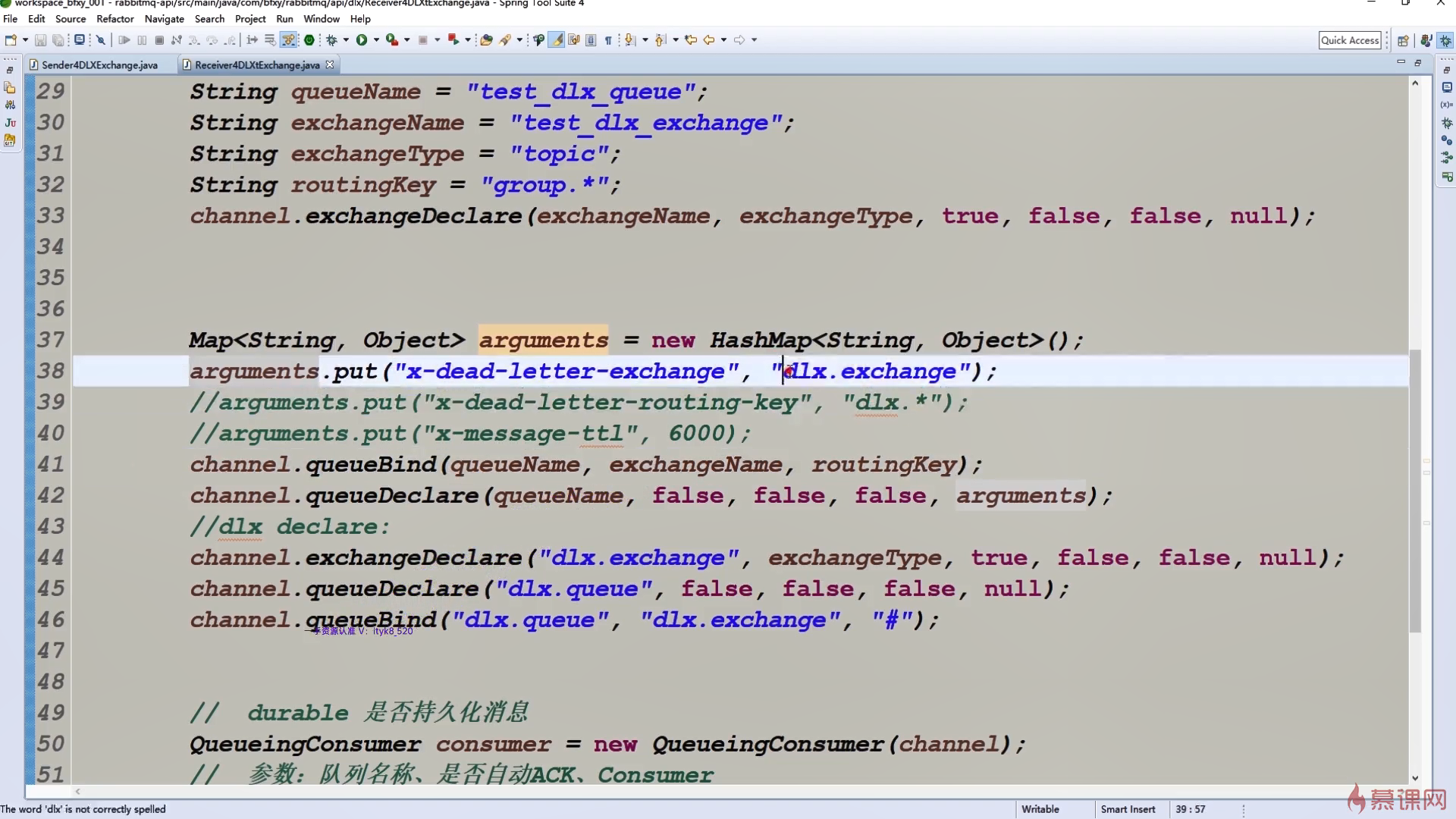Click the green Run button
Viewport: 1456px width, 819px height.
coord(362,40)
